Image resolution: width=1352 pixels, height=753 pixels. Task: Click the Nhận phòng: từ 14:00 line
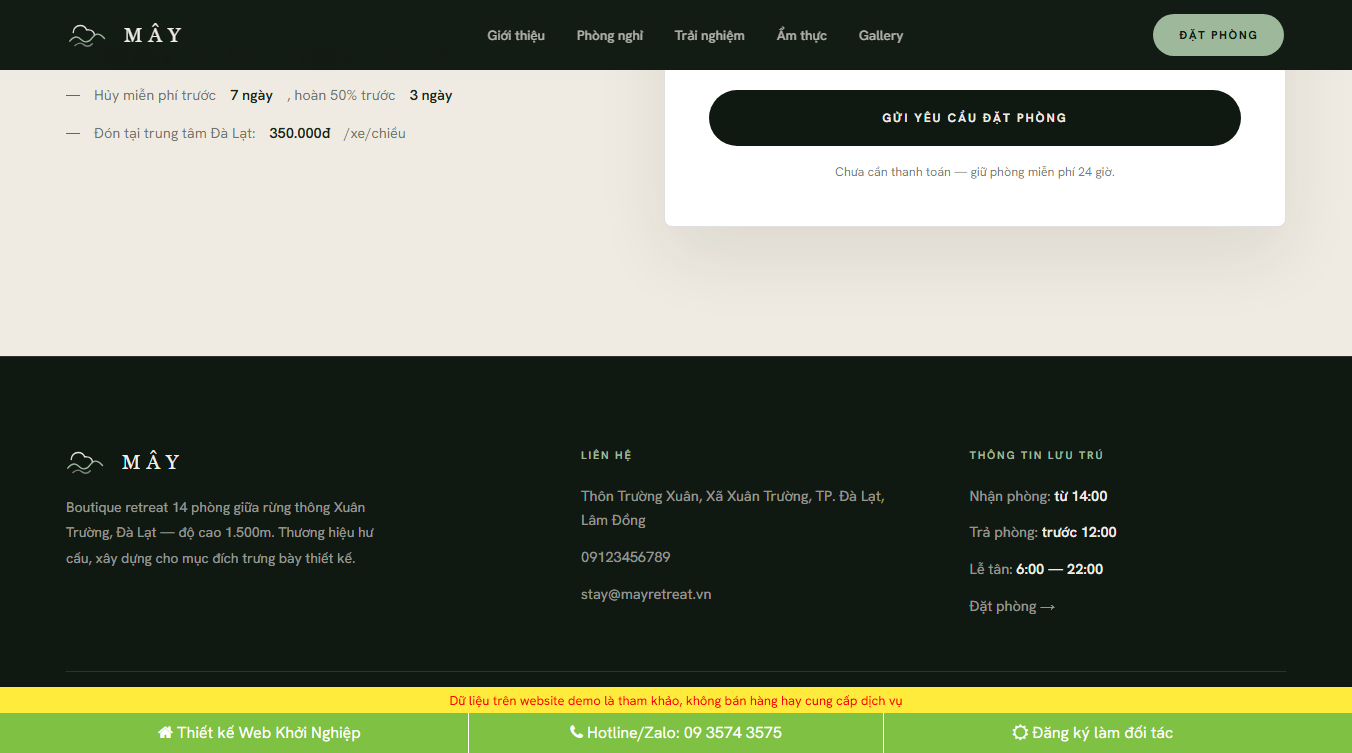tap(1038, 496)
